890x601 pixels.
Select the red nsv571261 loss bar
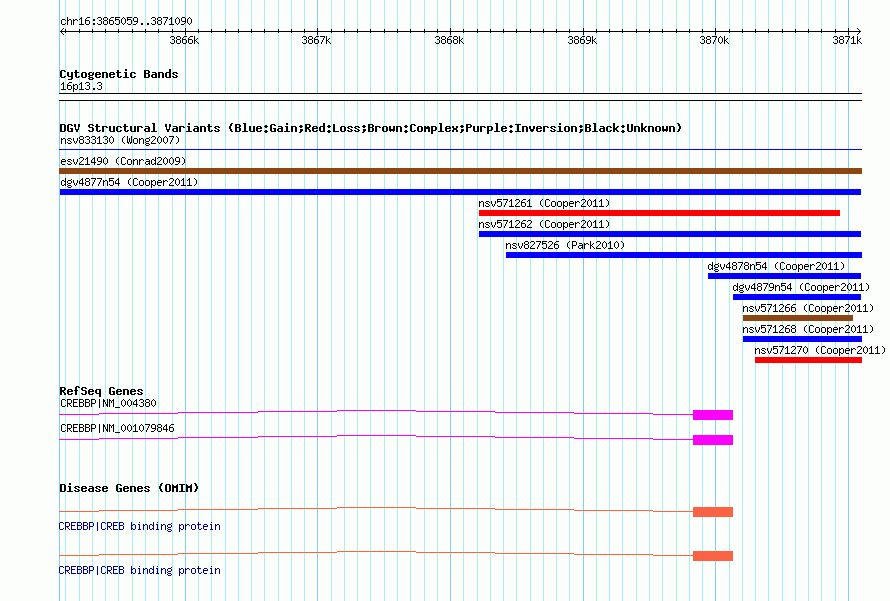659,213
